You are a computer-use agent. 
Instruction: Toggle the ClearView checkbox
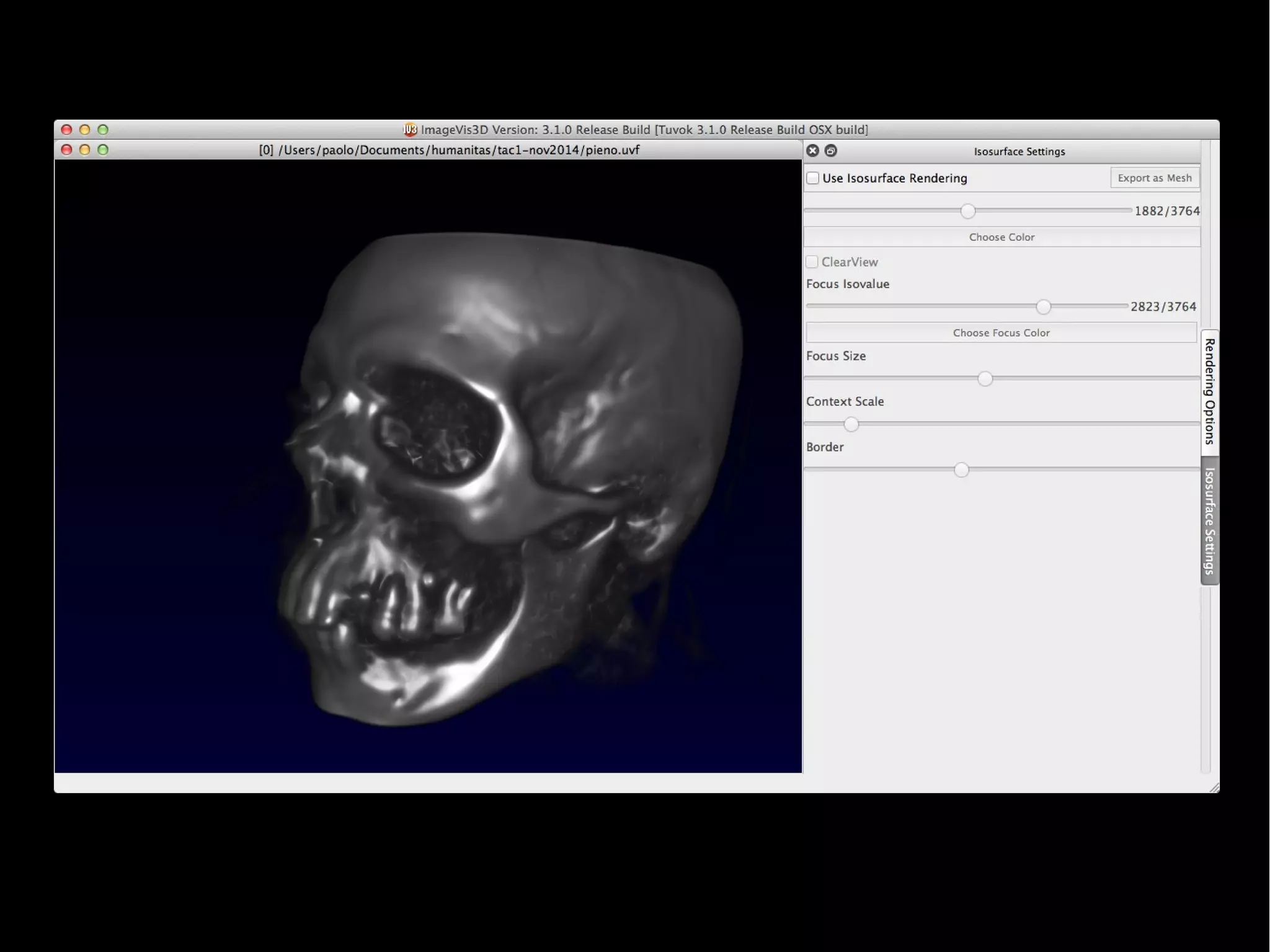click(812, 262)
